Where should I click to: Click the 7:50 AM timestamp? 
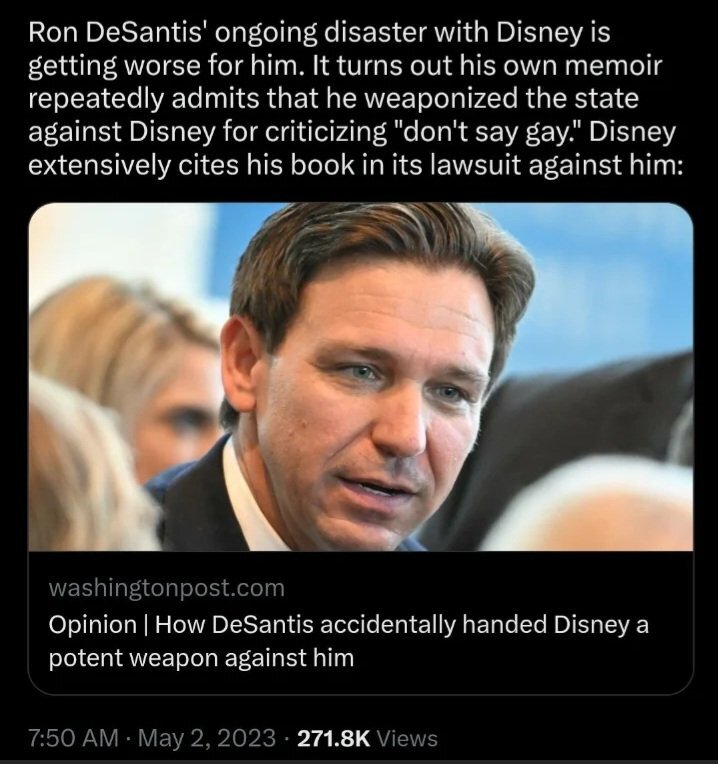coord(73,738)
